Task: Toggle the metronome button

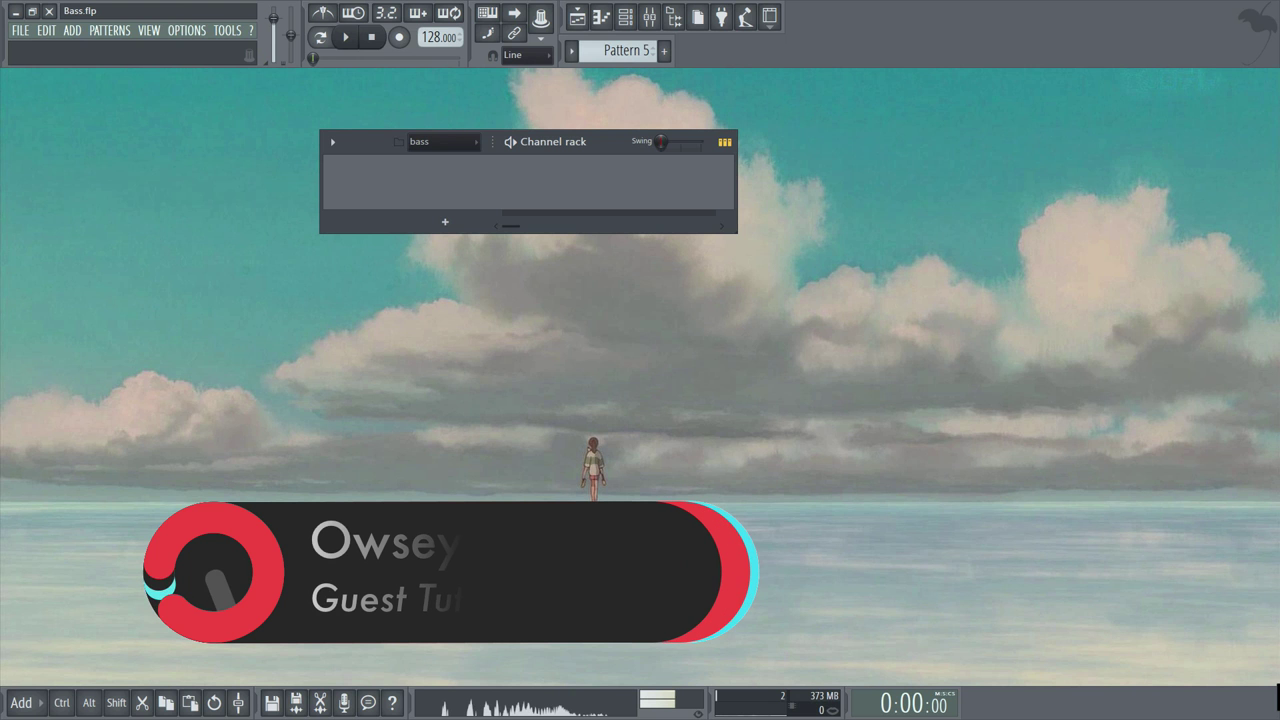Action: [322, 13]
